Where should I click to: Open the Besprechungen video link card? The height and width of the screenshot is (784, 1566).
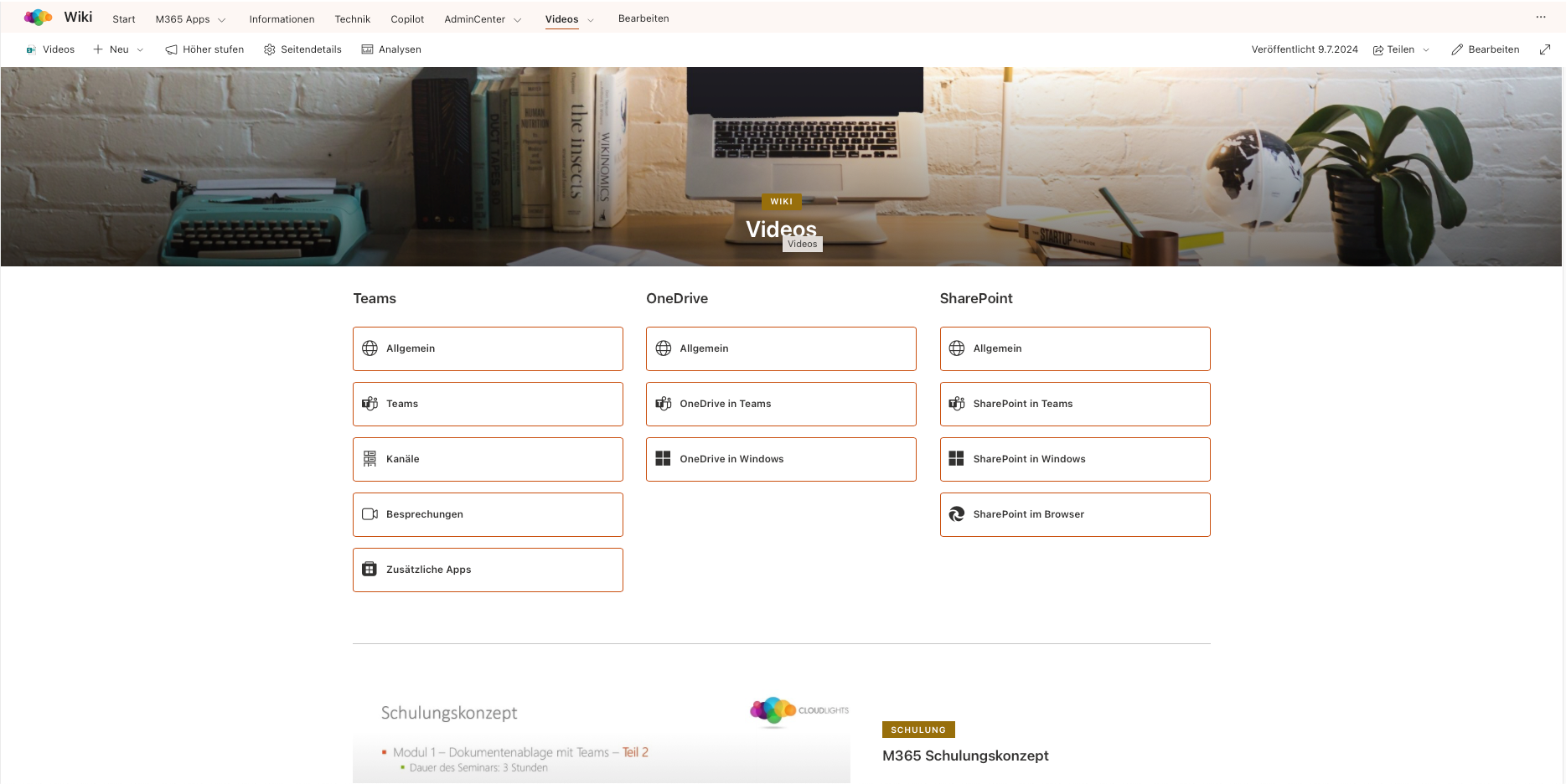(488, 514)
